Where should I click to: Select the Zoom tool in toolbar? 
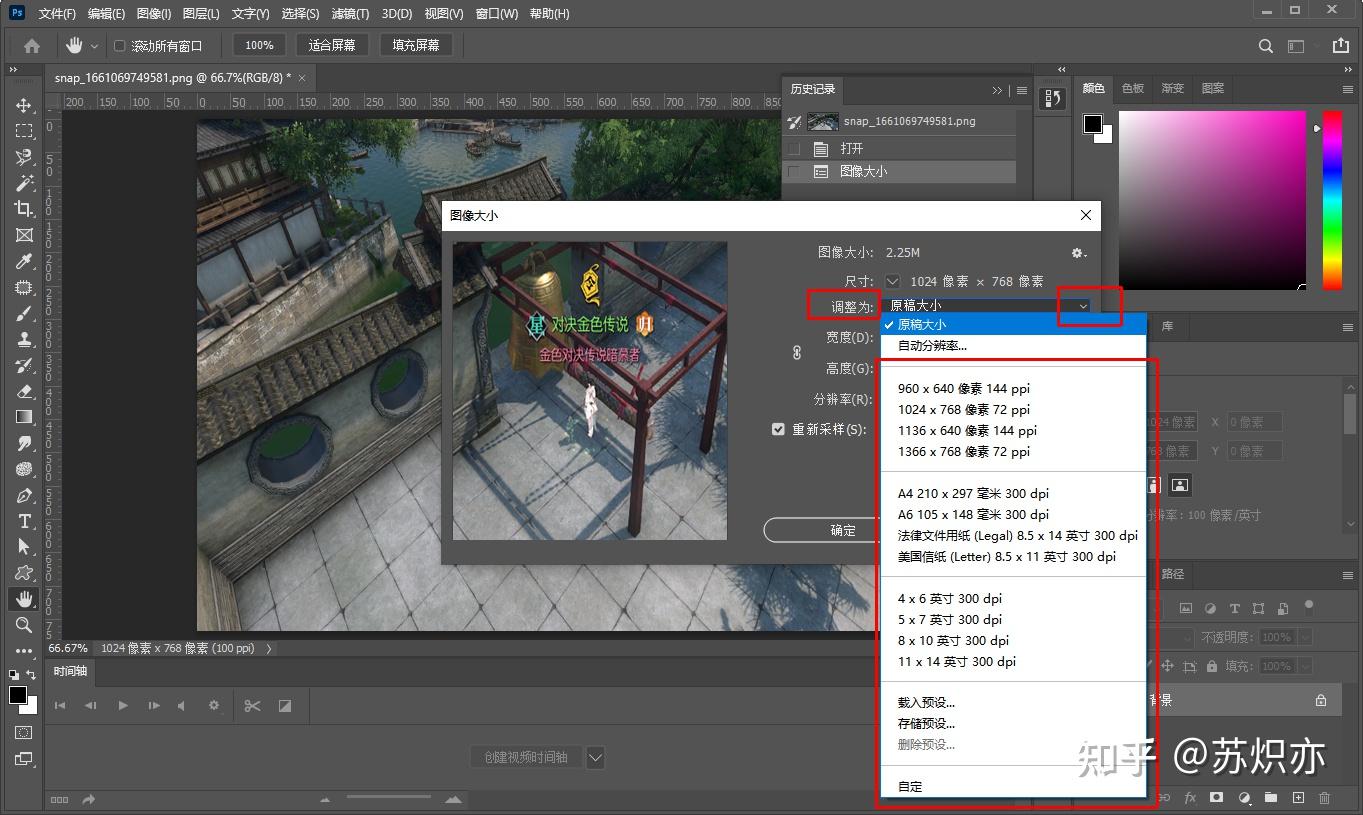click(24, 625)
